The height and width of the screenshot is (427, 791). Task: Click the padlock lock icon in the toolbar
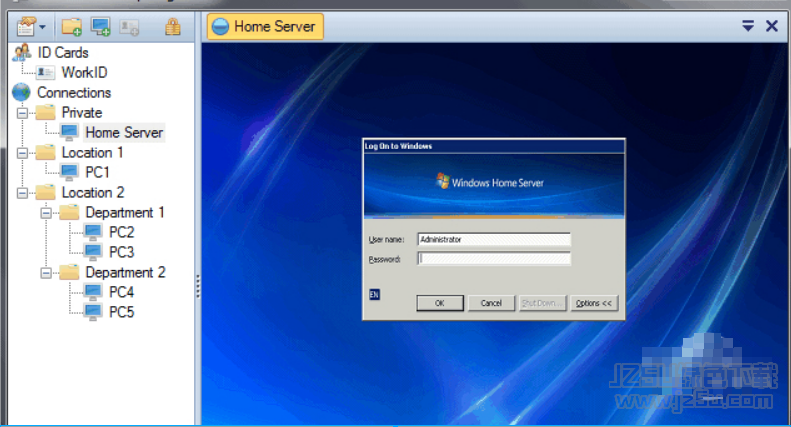[173, 27]
